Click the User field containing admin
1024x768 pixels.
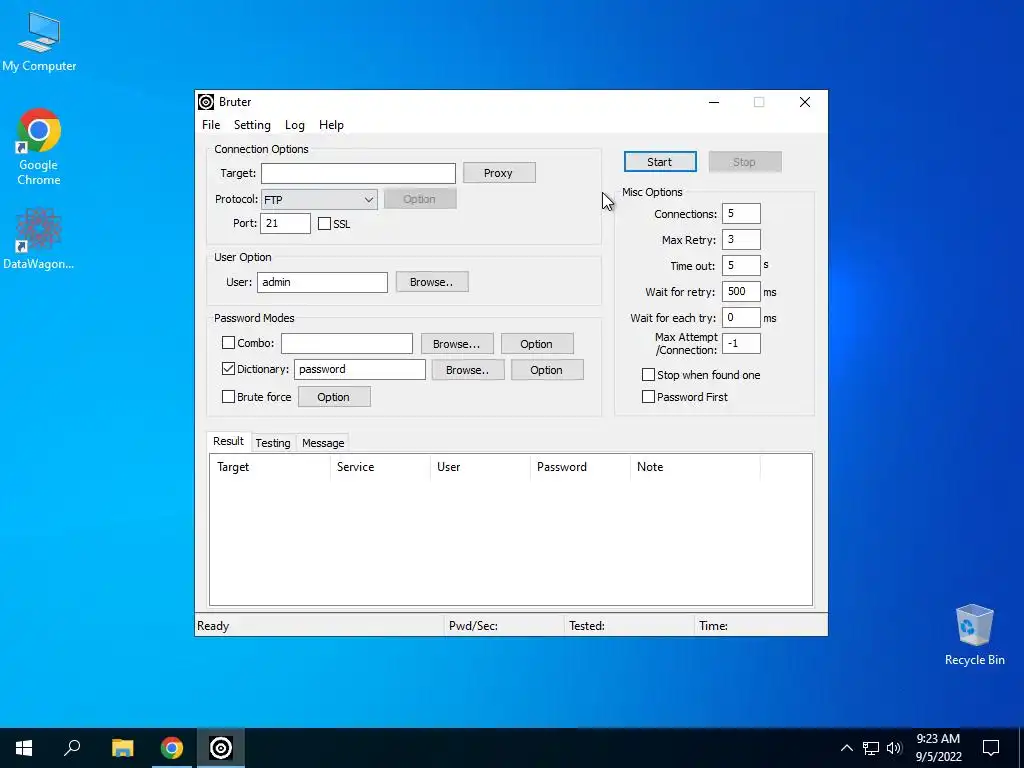coord(323,282)
